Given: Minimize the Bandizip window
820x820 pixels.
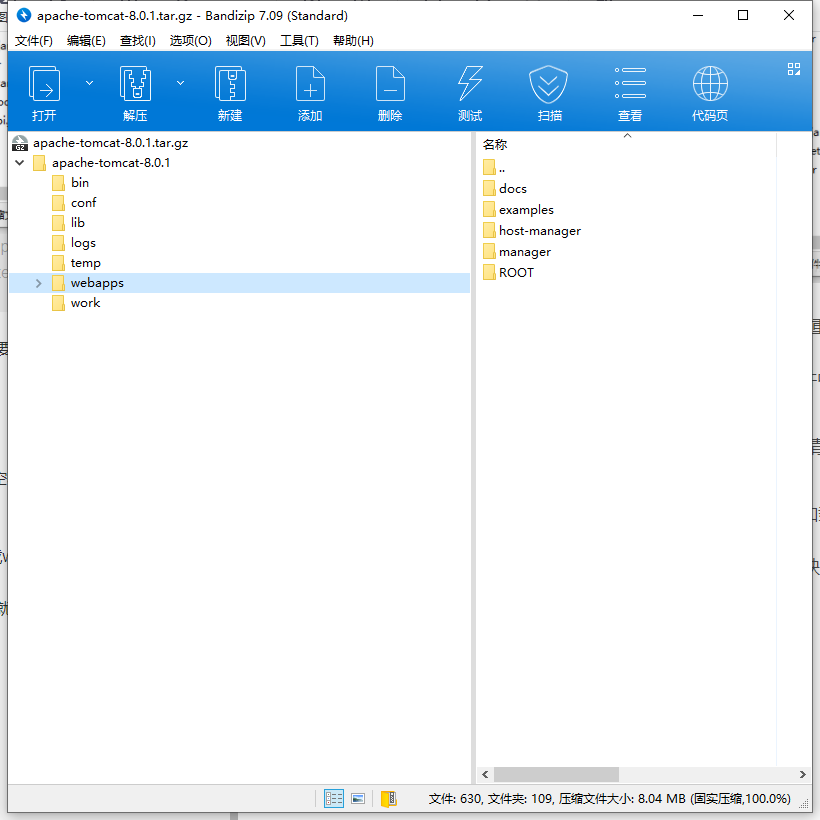Looking at the screenshot, I should point(698,15).
